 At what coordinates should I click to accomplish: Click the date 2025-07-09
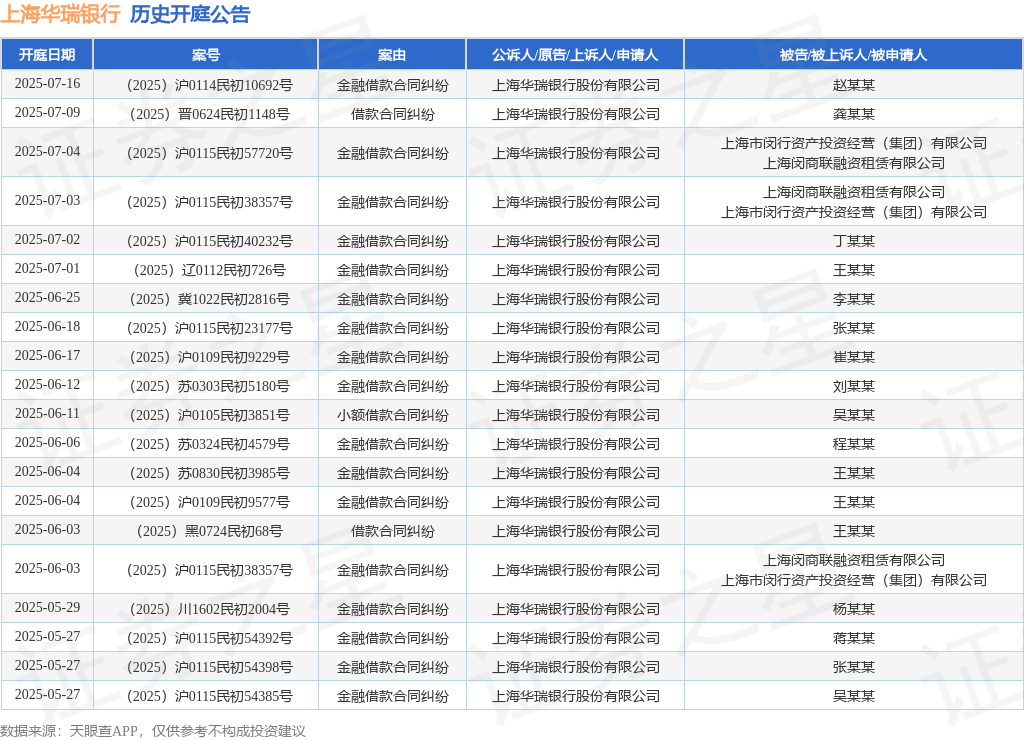click(x=47, y=112)
